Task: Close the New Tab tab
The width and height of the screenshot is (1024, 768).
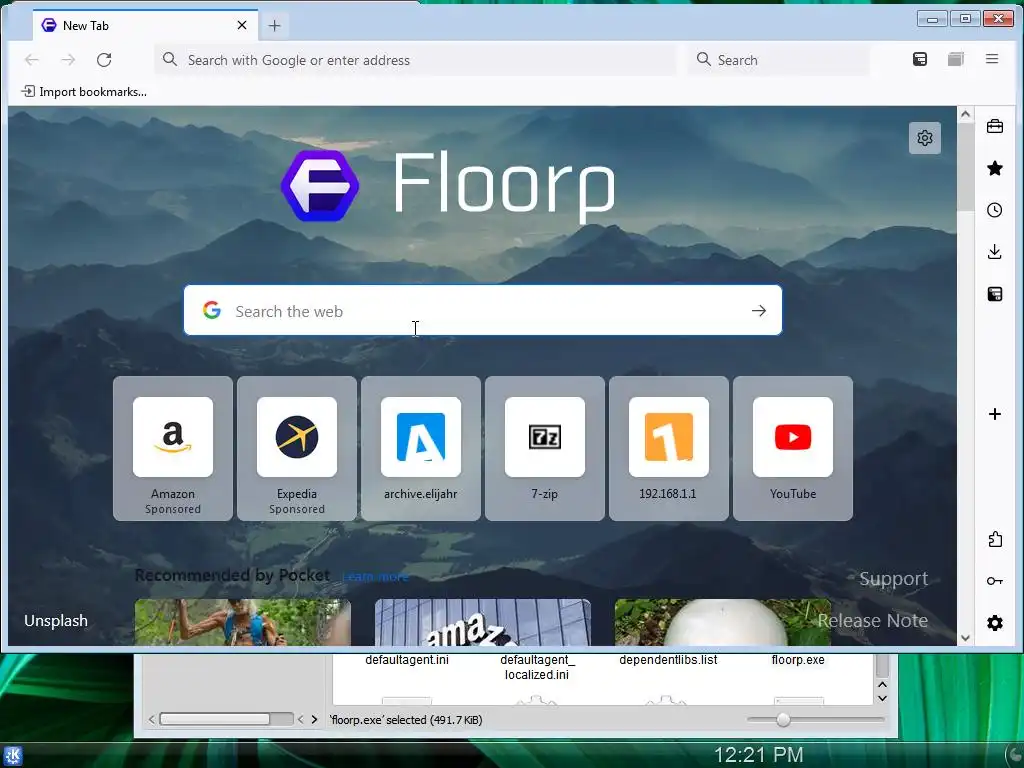Action: [x=242, y=25]
